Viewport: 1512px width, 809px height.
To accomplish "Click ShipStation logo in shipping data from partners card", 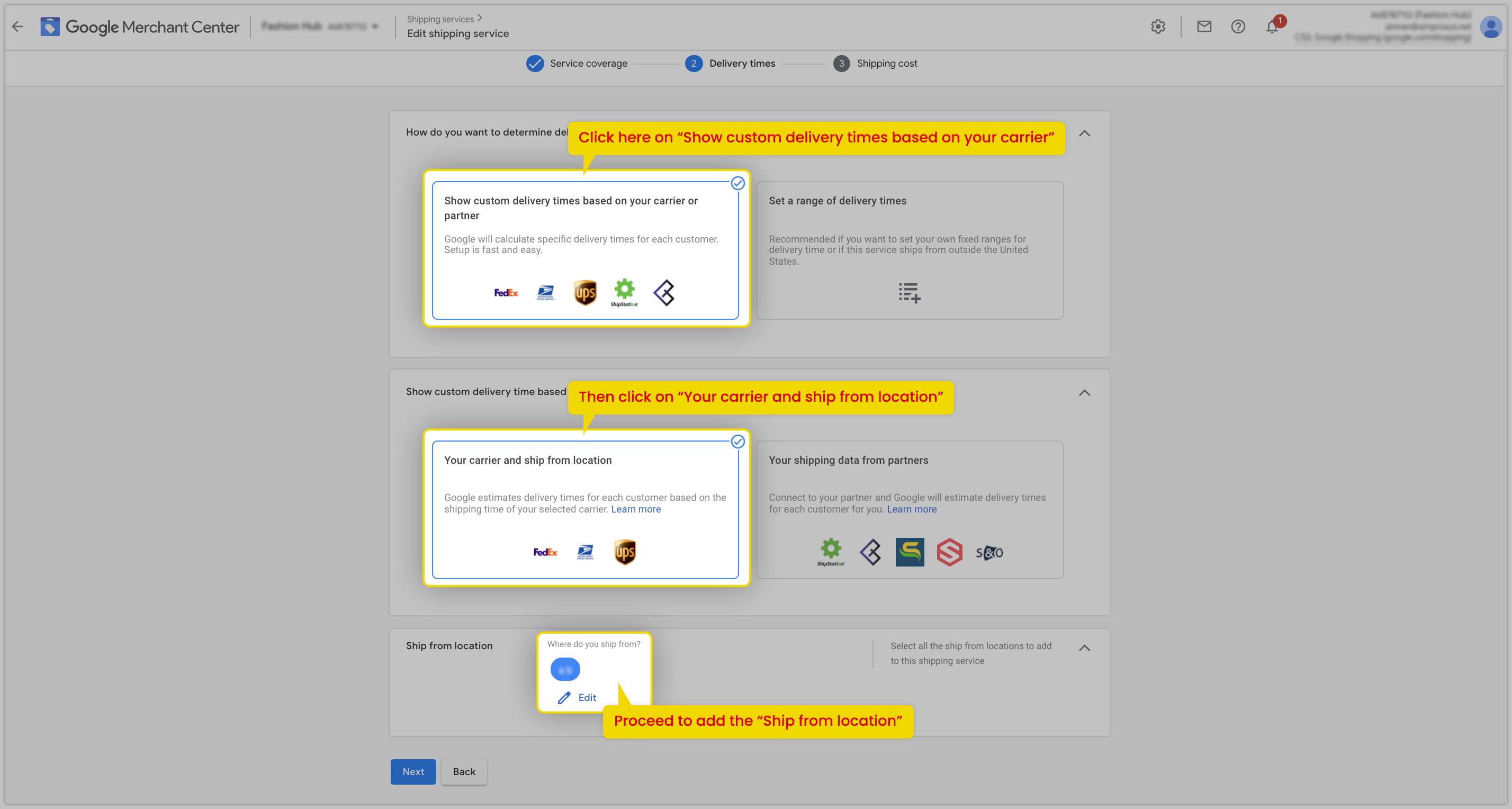I will click(831, 552).
